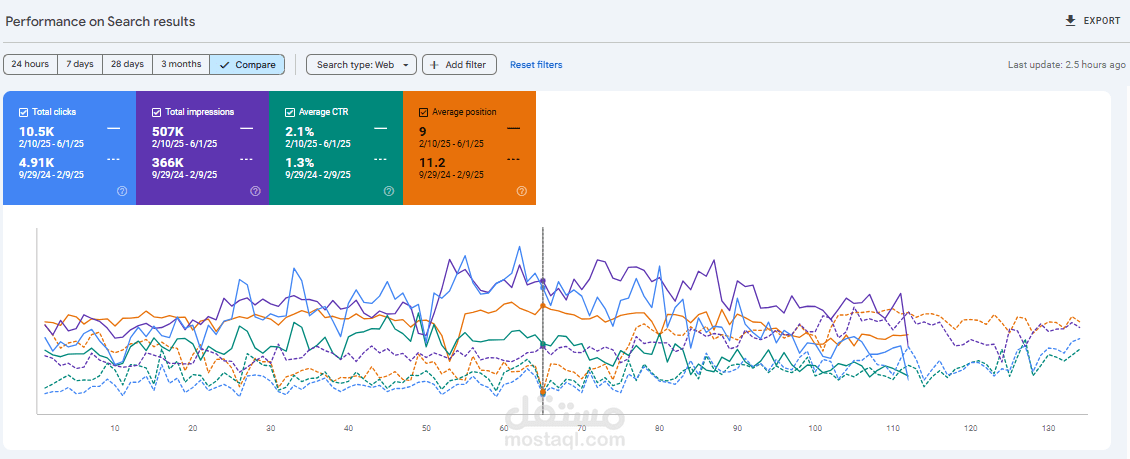Click the x-axis label 60

504,428
